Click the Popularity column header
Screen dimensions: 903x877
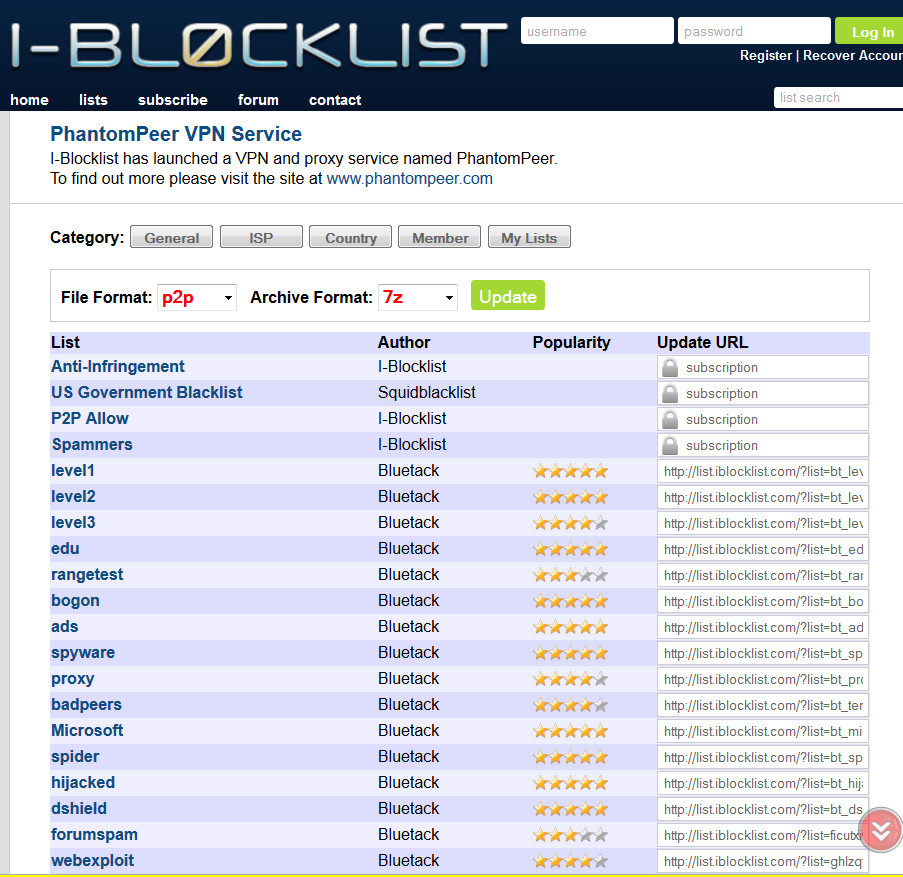point(571,342)
